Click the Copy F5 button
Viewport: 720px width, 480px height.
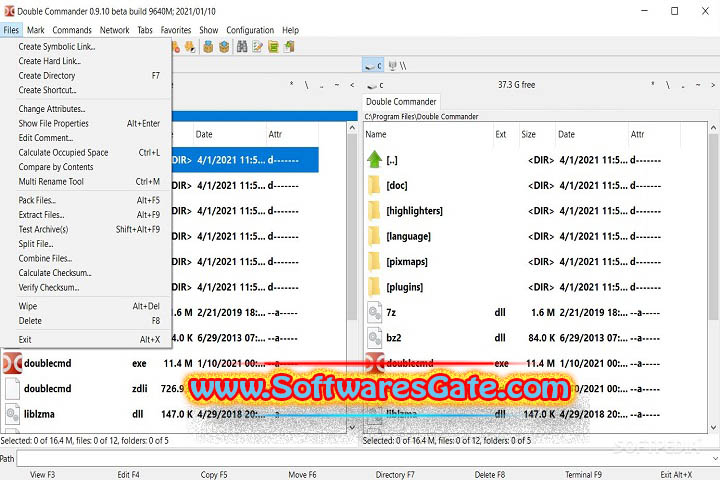tap(214, 474)
